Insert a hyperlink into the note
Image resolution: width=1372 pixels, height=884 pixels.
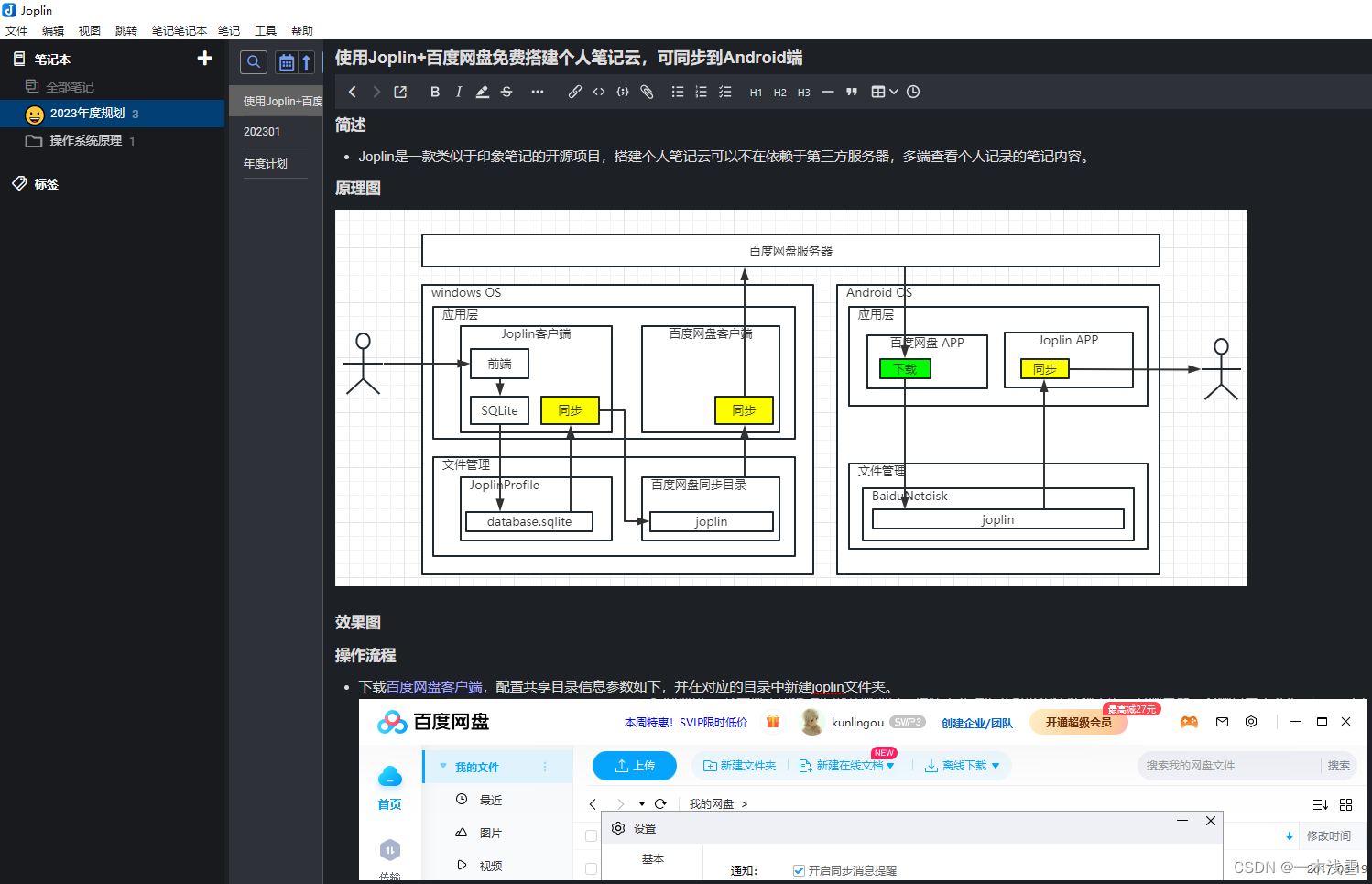575,92
